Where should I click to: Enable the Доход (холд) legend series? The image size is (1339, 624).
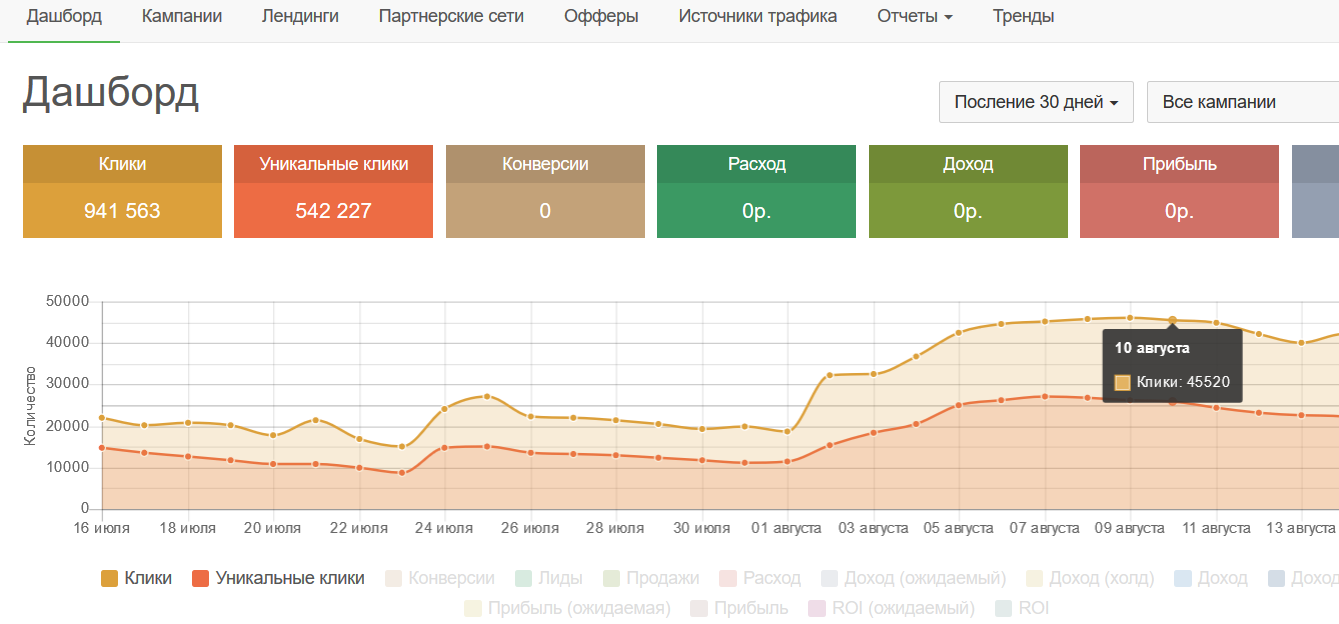coord(1090,578)
